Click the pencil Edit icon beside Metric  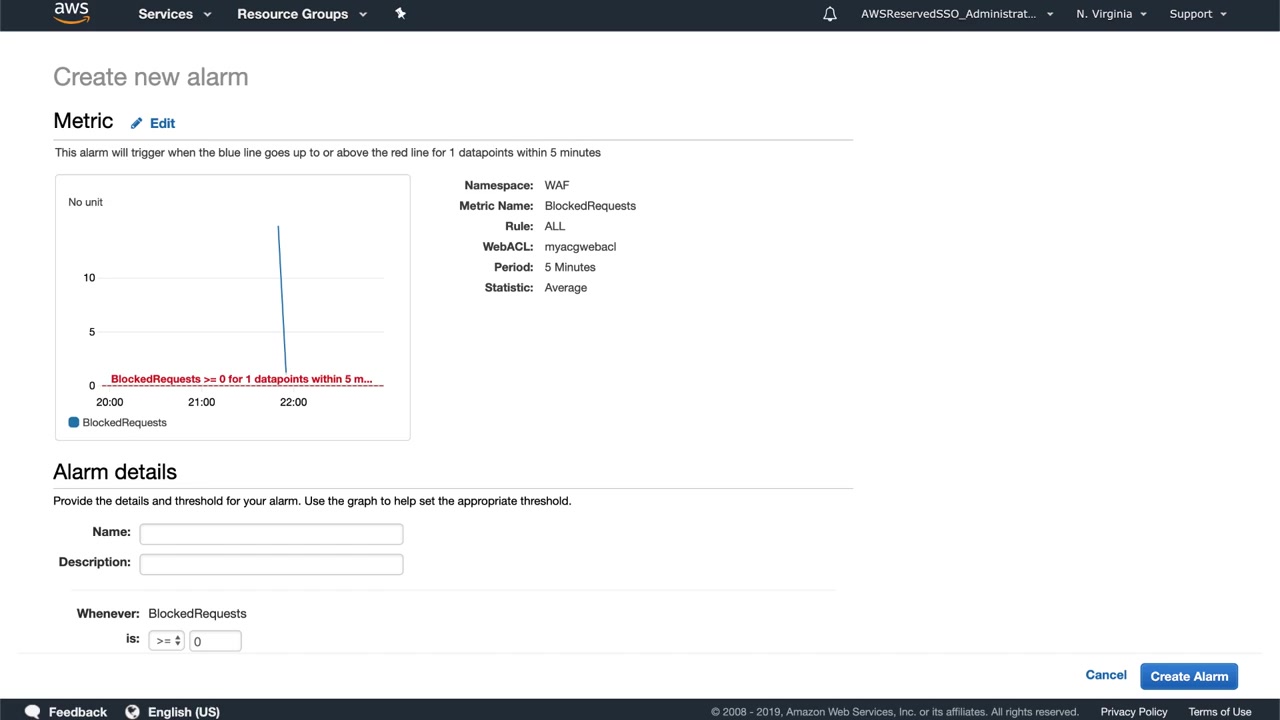click(137, 123)
